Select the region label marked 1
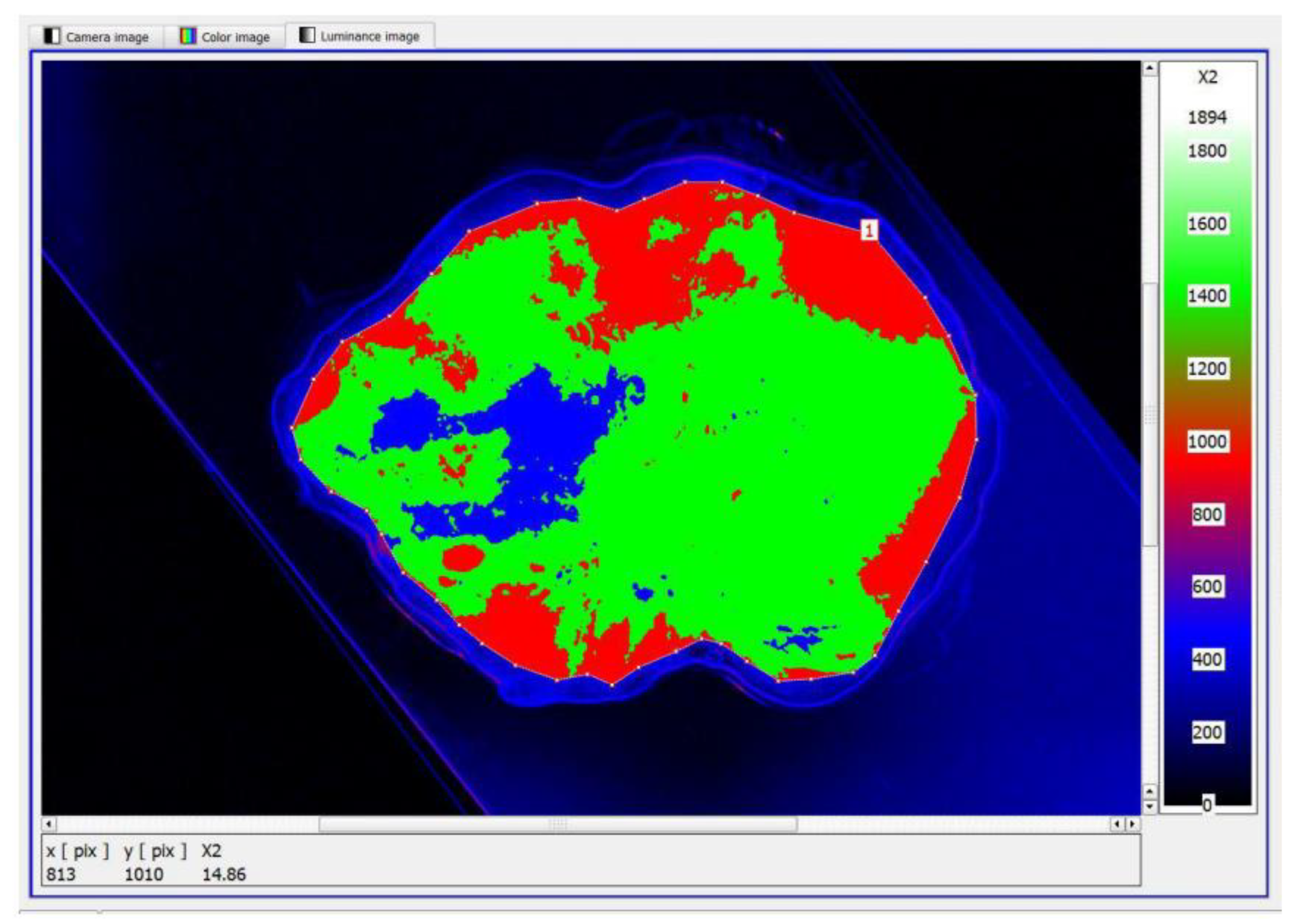1293x924 pixels. click(868, 231)
